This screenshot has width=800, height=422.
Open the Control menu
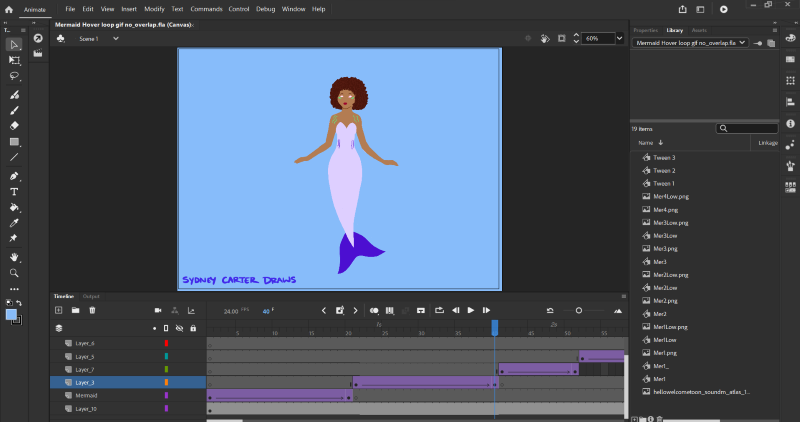pyautogui.click(x=239, y=9)
